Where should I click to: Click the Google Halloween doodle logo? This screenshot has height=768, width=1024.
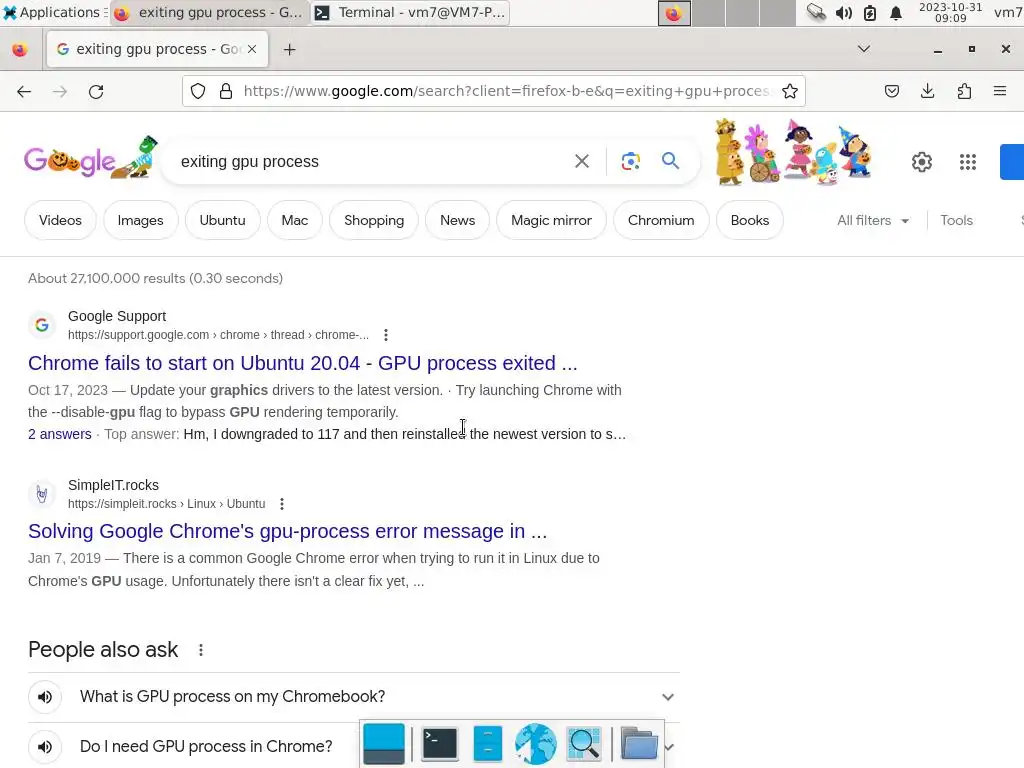tap(90, 159)
